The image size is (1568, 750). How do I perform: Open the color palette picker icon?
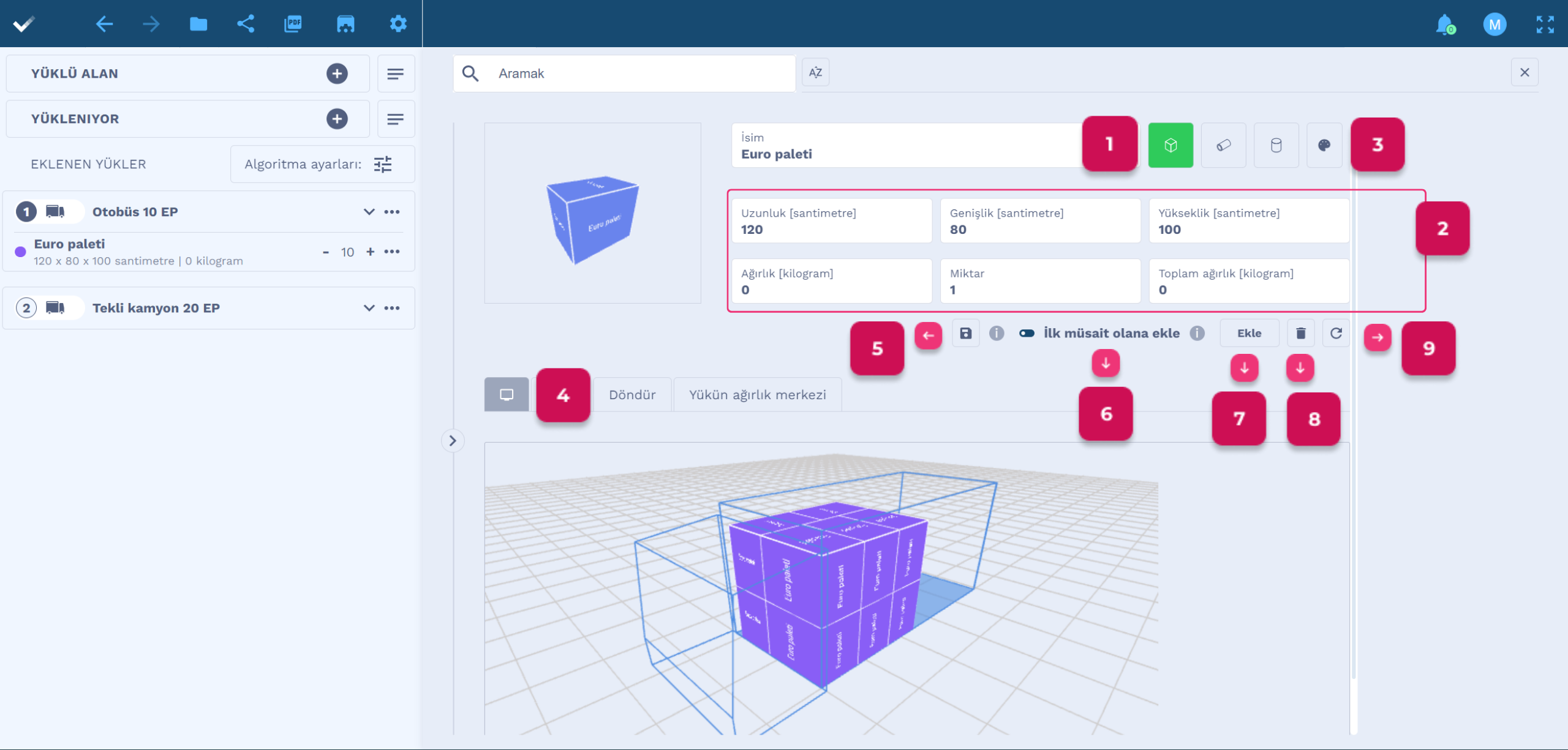coord(1324,145)
